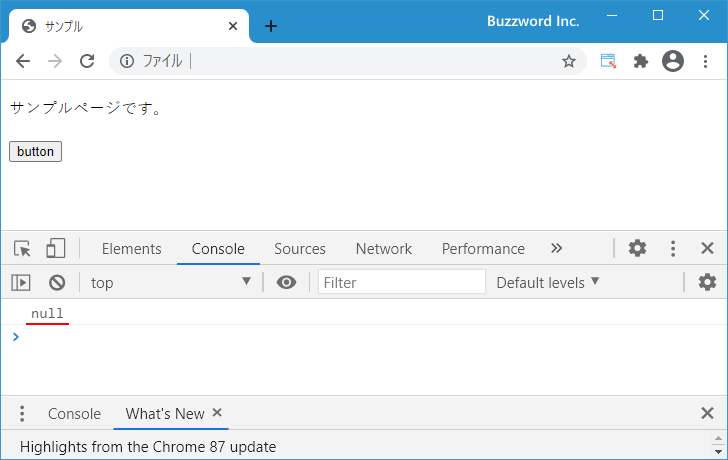Open the Extensions puzzle icon
Screen dimensions: 728x460
click(641, 61)
